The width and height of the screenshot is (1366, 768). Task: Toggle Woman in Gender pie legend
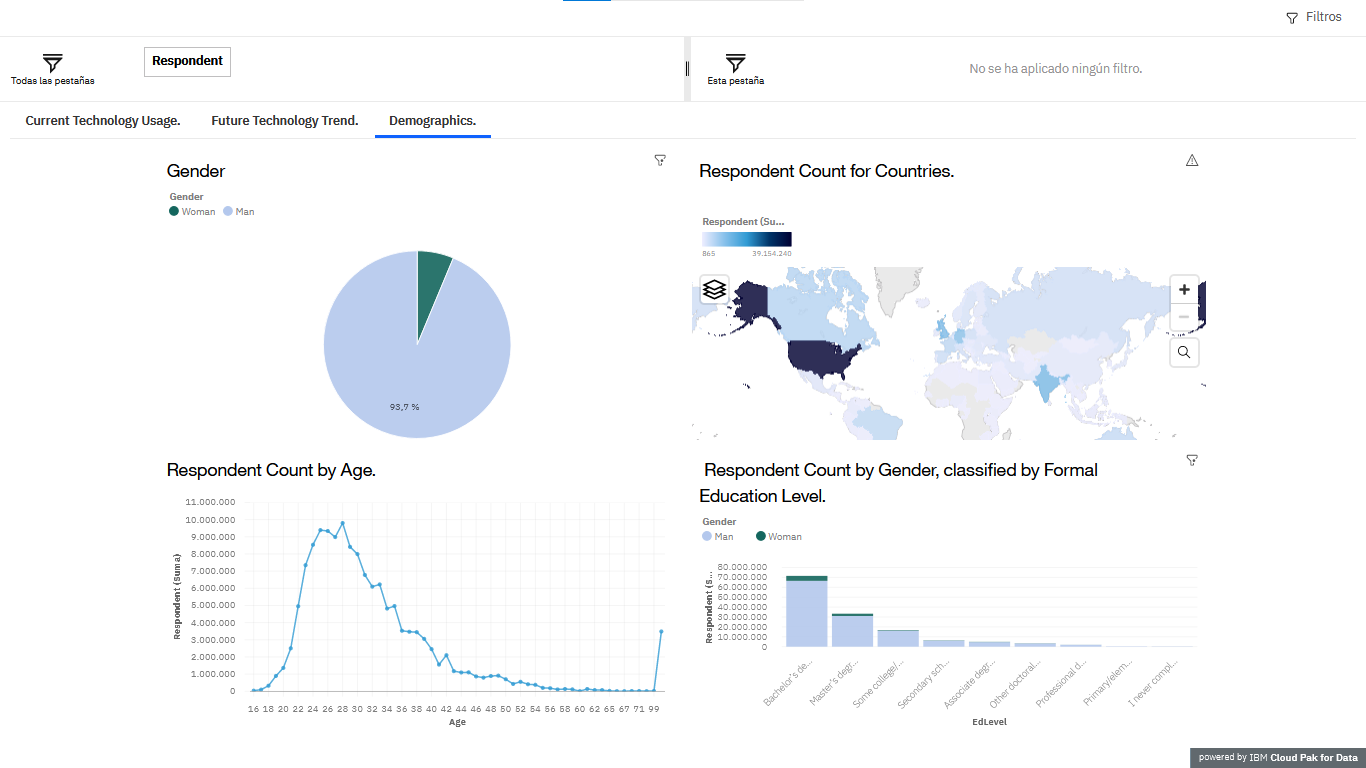193,212
